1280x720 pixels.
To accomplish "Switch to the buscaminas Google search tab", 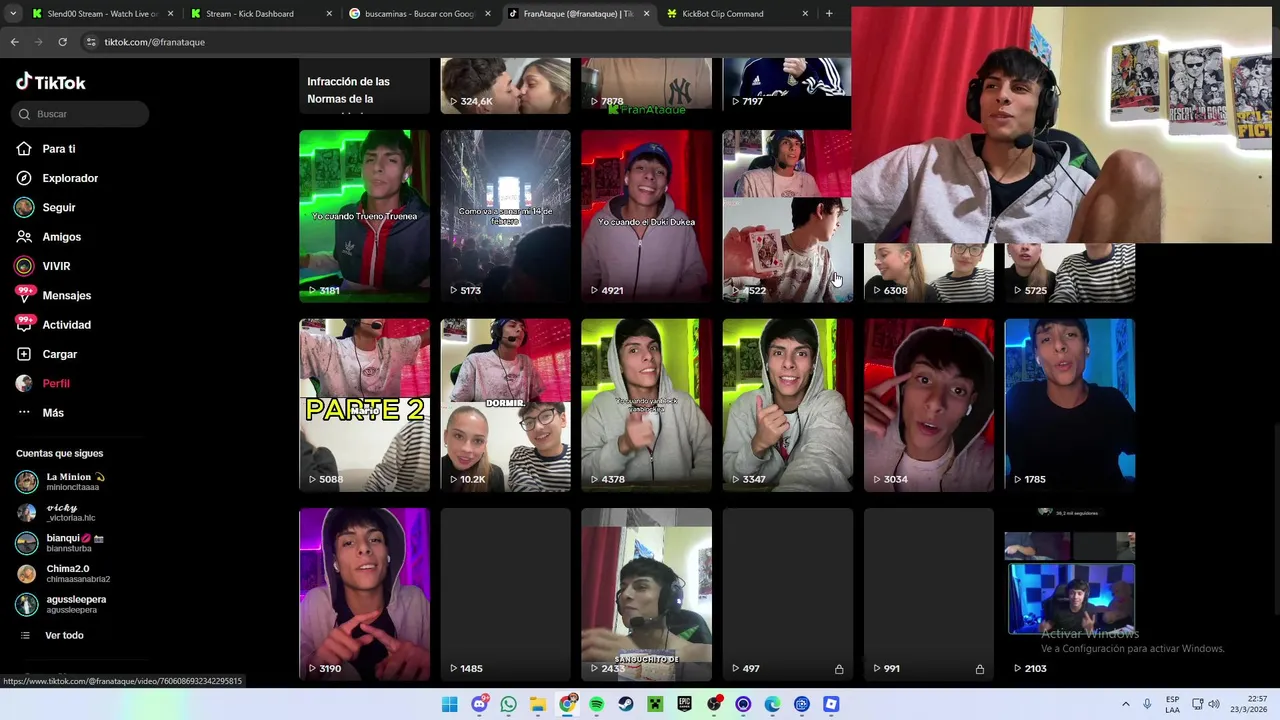I will [x=420, y=14].
